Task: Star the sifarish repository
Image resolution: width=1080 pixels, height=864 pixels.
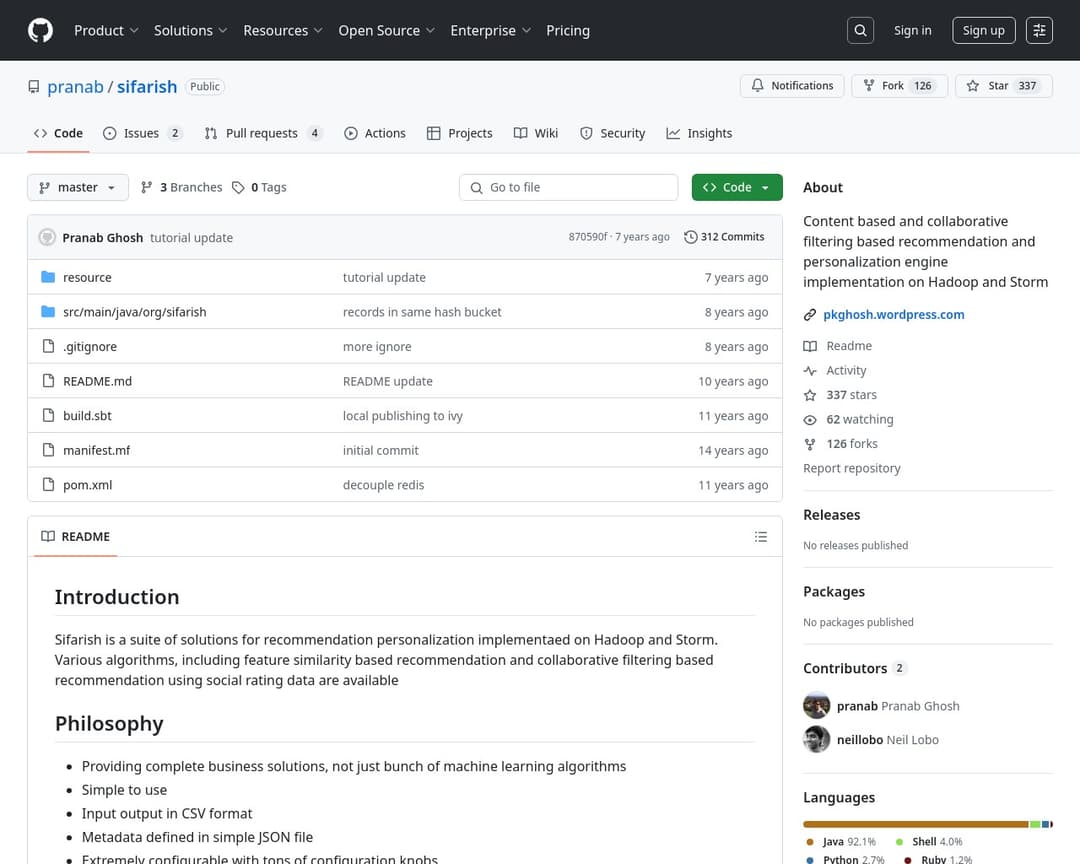Action: coord(998,86)
